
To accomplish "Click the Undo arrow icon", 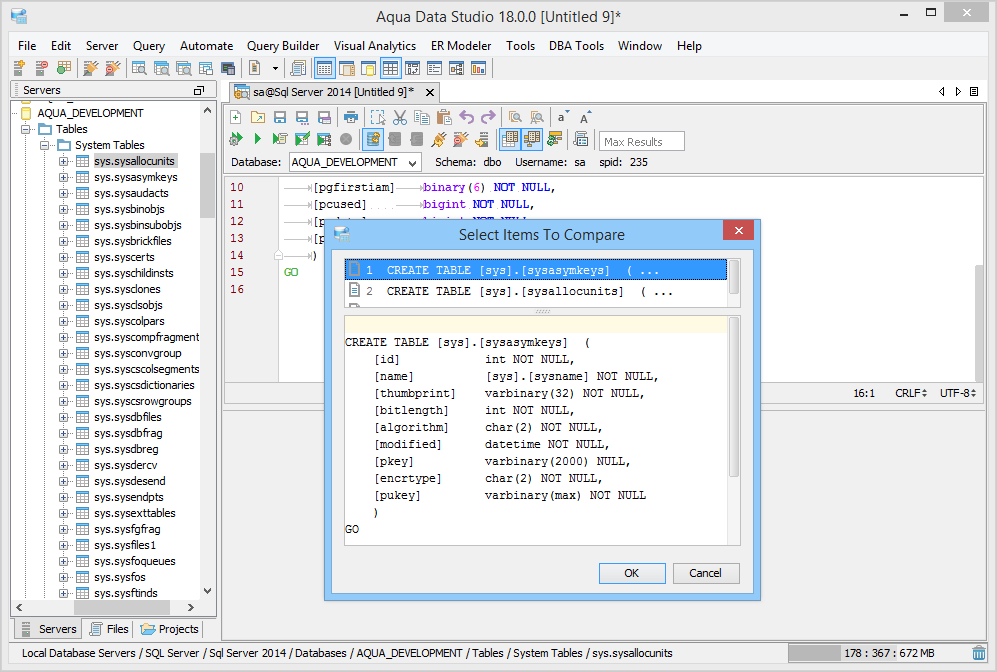I will (x=466, y=117).
